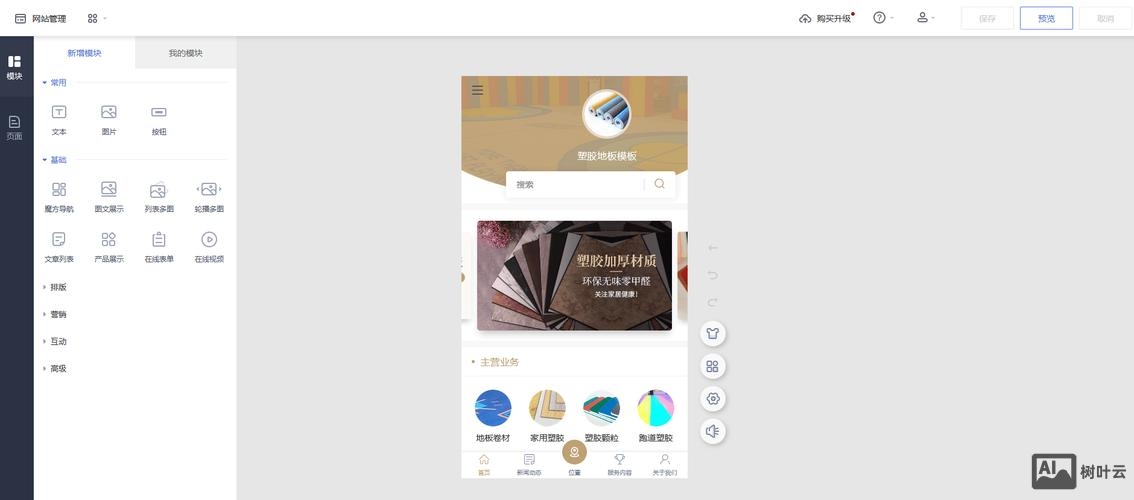Screen dimensions: 1134x500
Task: Open the grid apps dropdown near 网站管理
Action: (96, 18)
